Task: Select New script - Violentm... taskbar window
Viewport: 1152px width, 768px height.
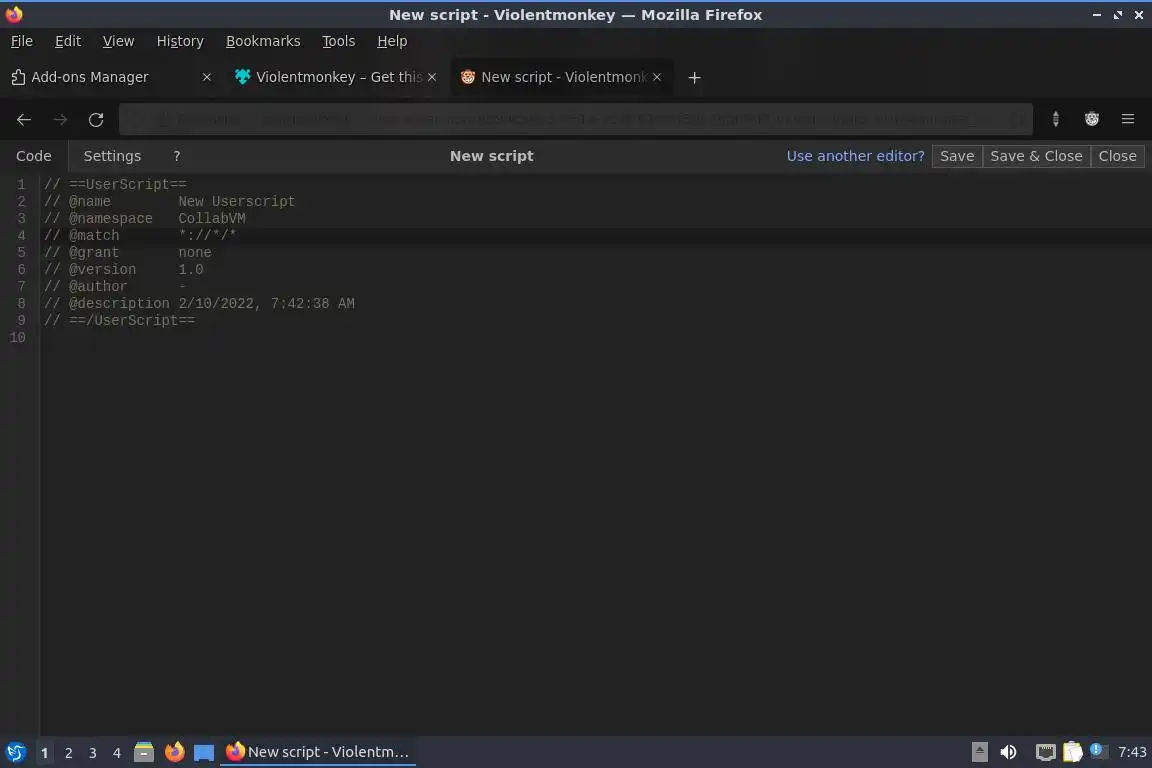Action: tap(317, 752)
